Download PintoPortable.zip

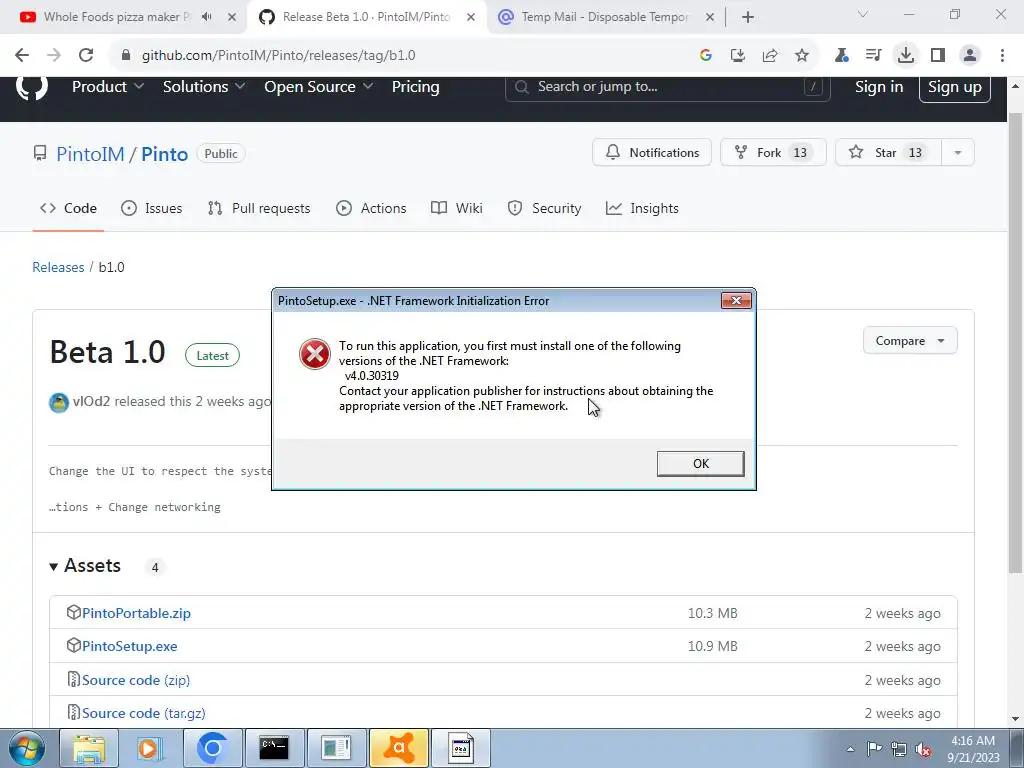136,613
